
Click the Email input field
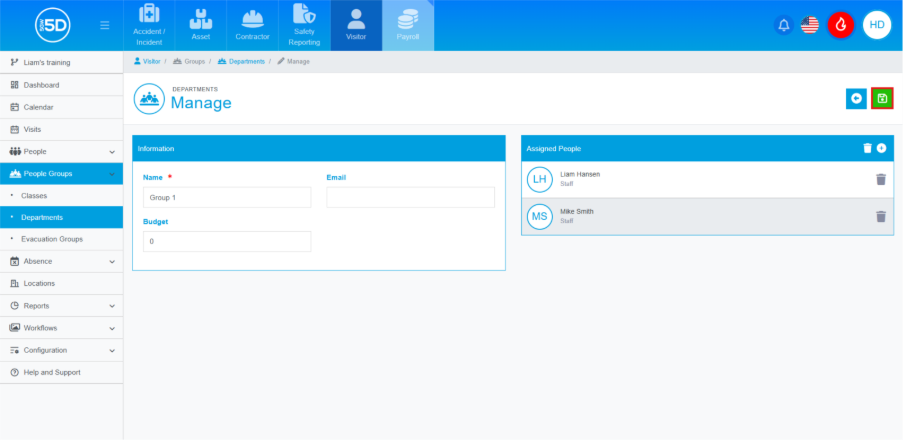pos(410,198)
